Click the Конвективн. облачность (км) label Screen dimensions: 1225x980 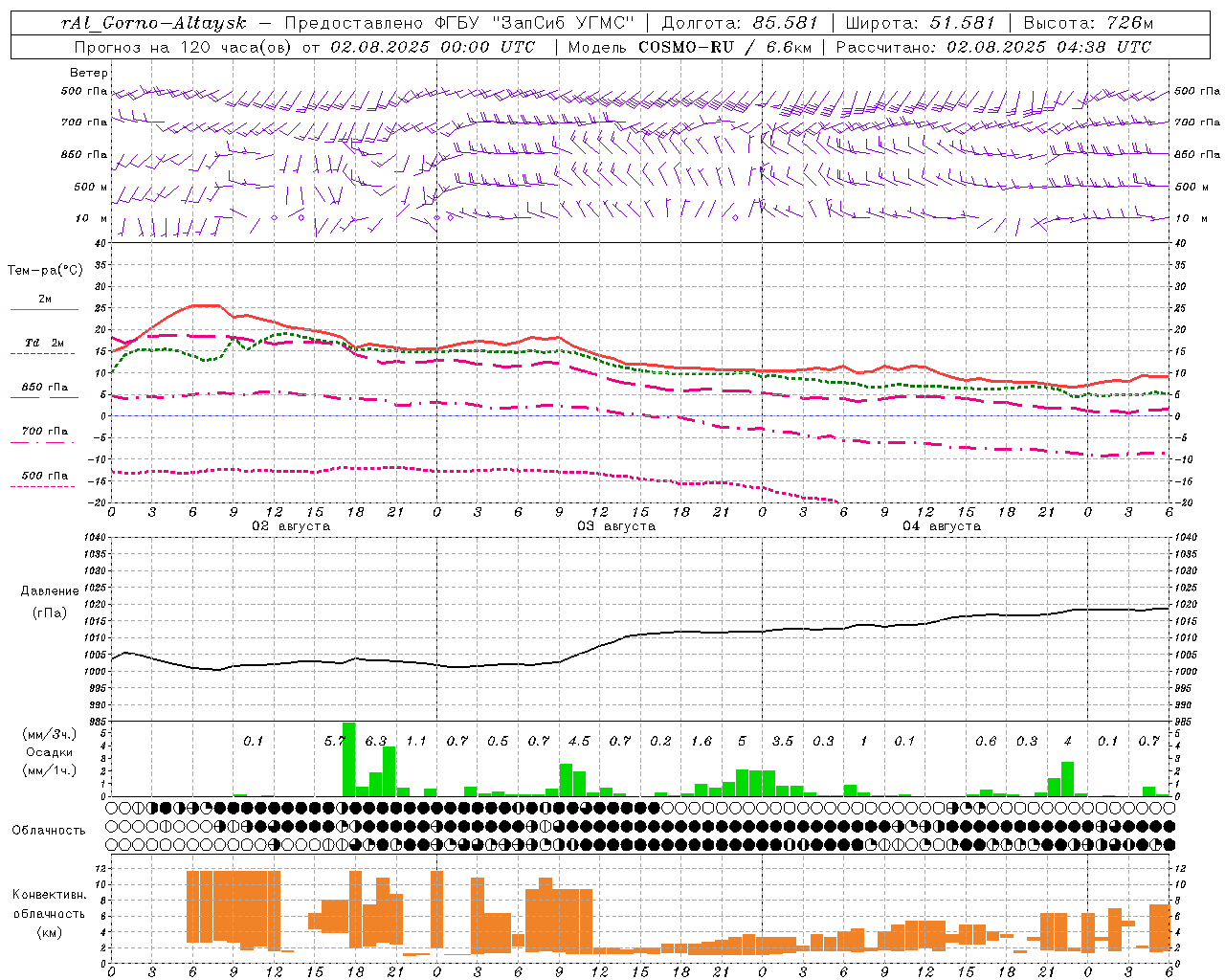click(49, 913)
